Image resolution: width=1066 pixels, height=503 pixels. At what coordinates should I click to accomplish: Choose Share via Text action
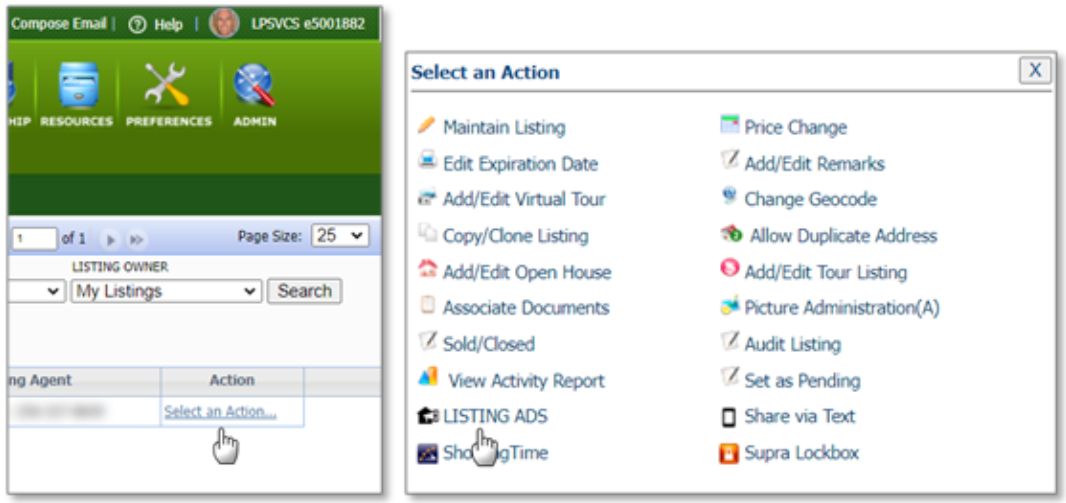[x=799, y=416]
